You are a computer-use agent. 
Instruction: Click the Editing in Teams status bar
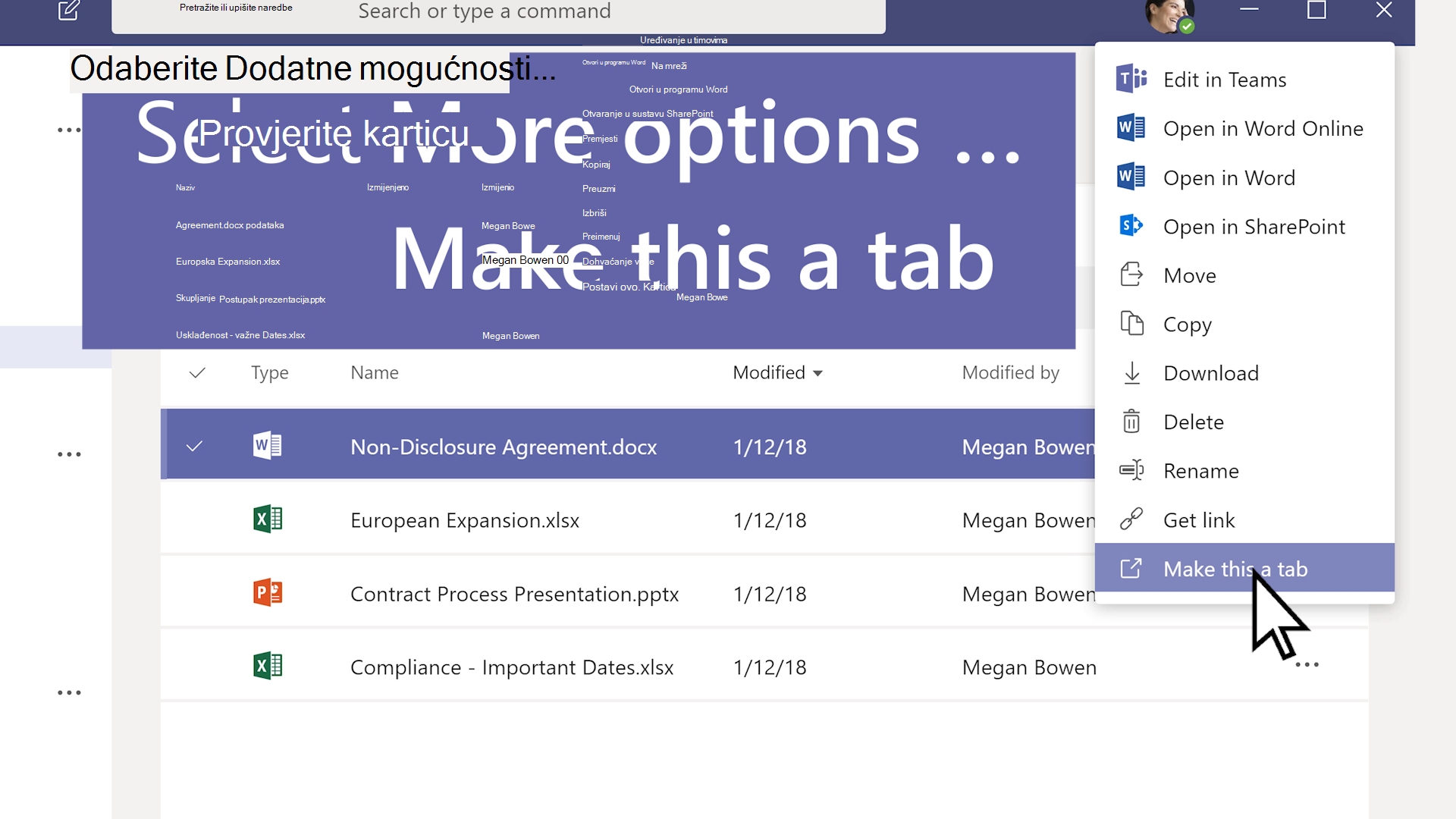(x=683, y=40)
